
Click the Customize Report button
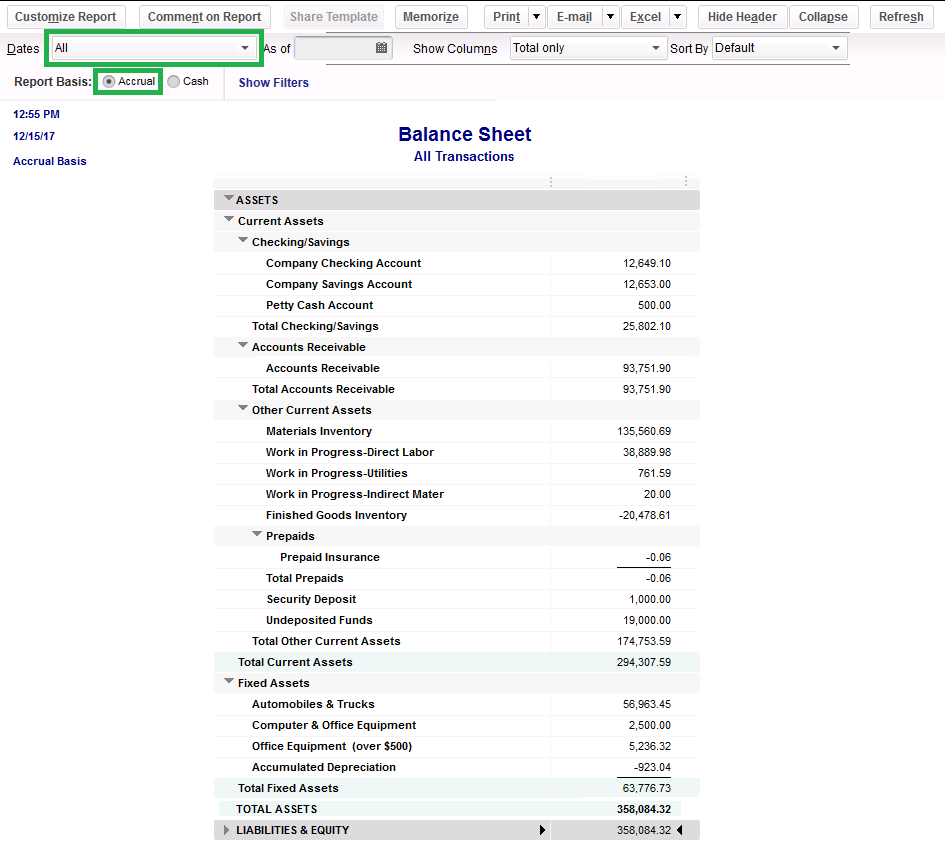pyautogui.click(x=65, y=16)
